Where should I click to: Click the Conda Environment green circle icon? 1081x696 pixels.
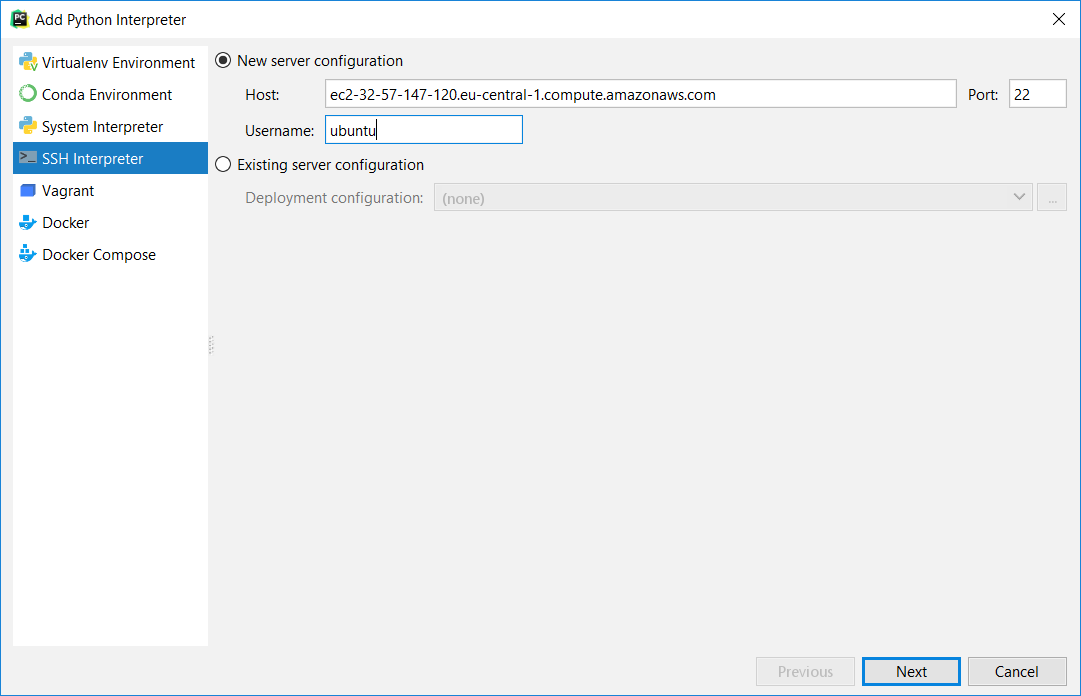coord(28,94)
